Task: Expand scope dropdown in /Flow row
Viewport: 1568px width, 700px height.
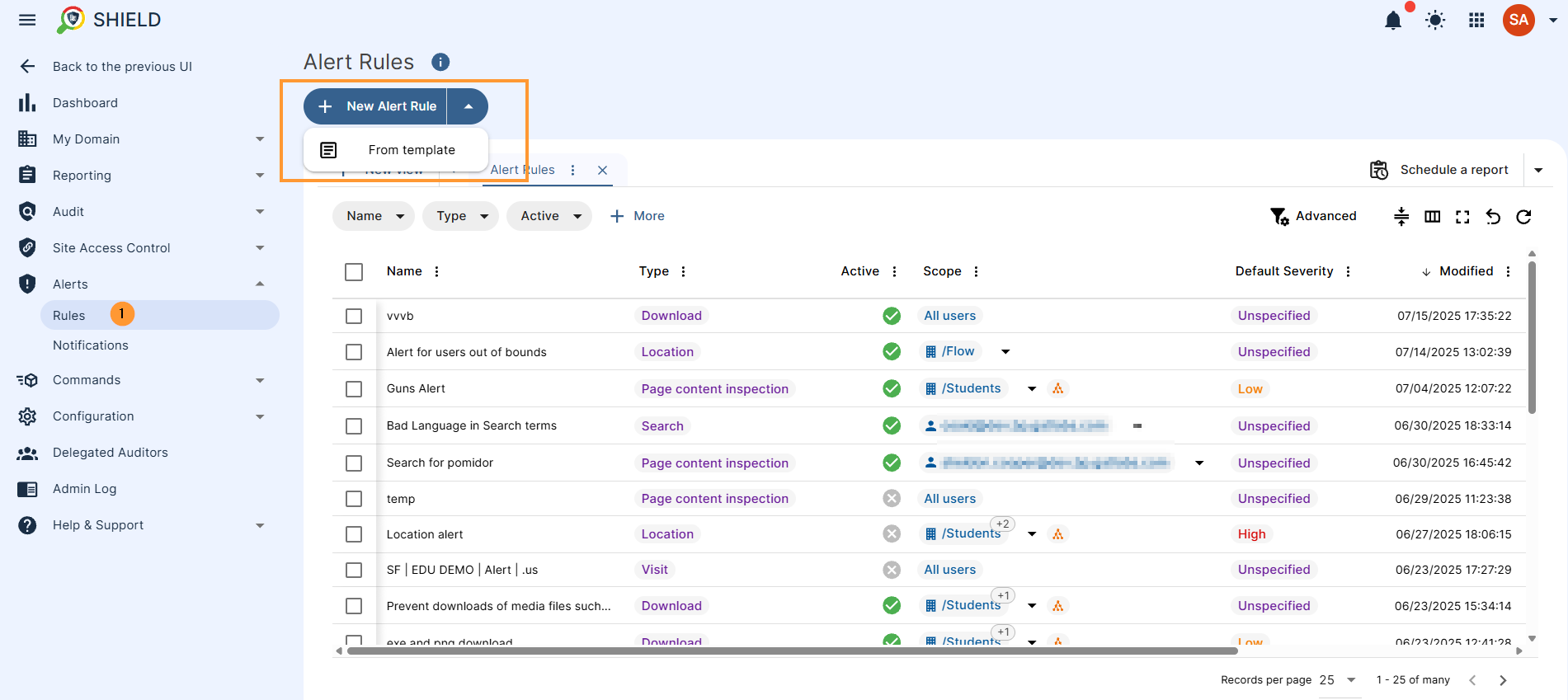Action: 1005,352
